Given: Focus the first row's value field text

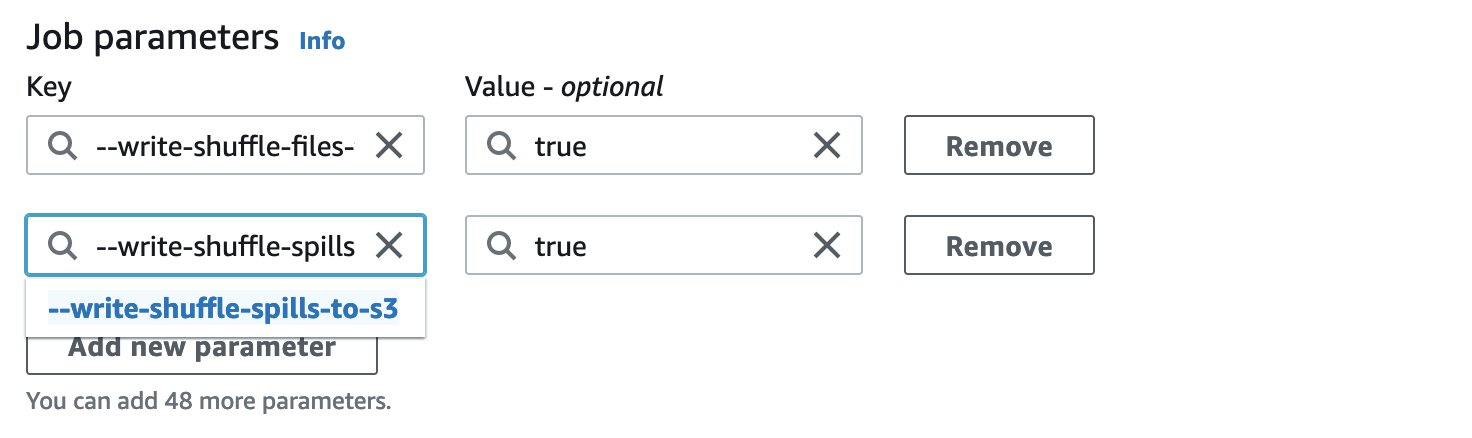Looking at the screenshot, I should point(664,146).
